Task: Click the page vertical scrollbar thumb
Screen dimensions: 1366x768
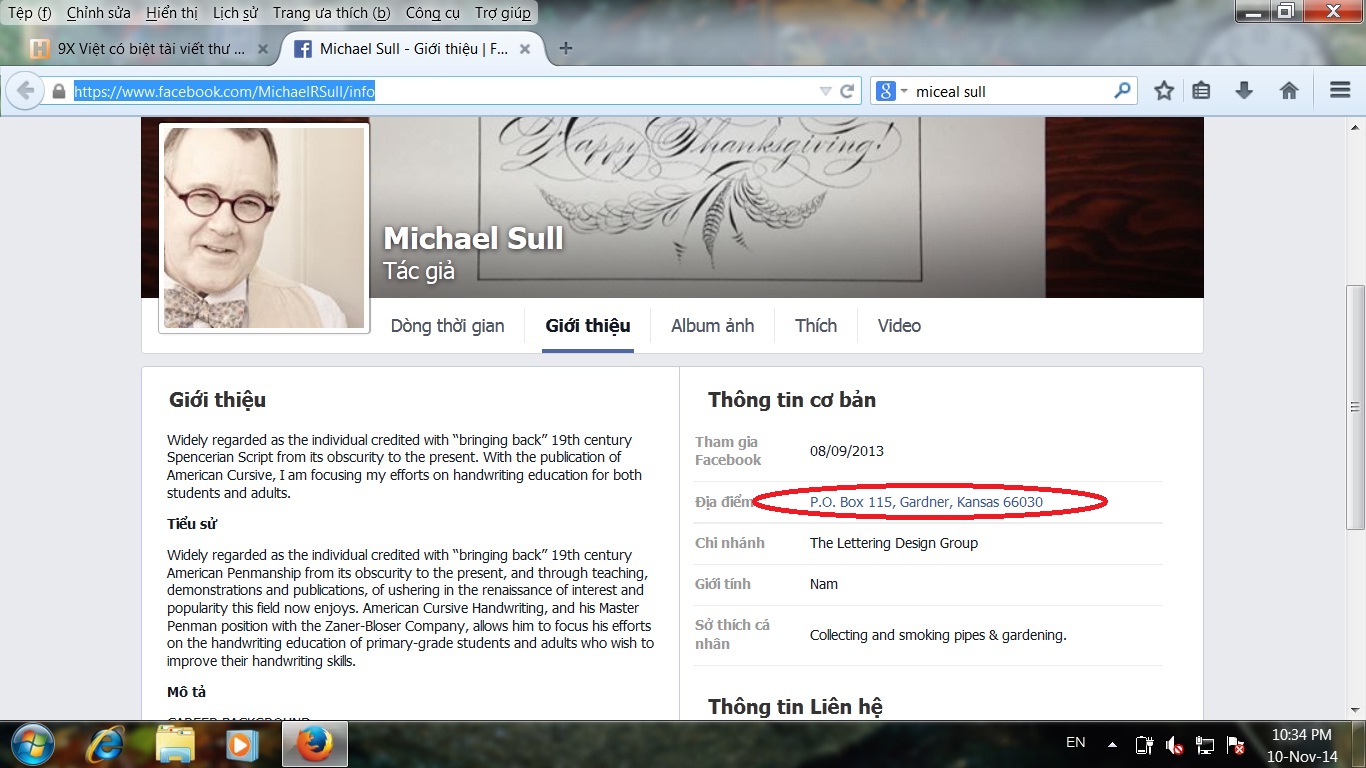Action: [x=1355, y=407]
